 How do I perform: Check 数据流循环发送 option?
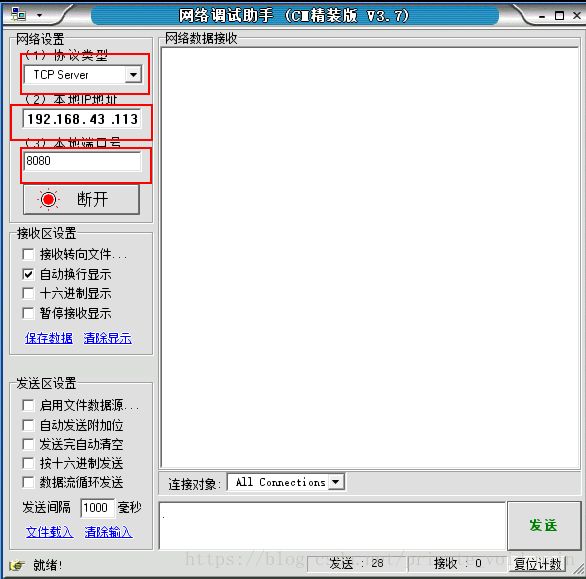click(28, 482)
